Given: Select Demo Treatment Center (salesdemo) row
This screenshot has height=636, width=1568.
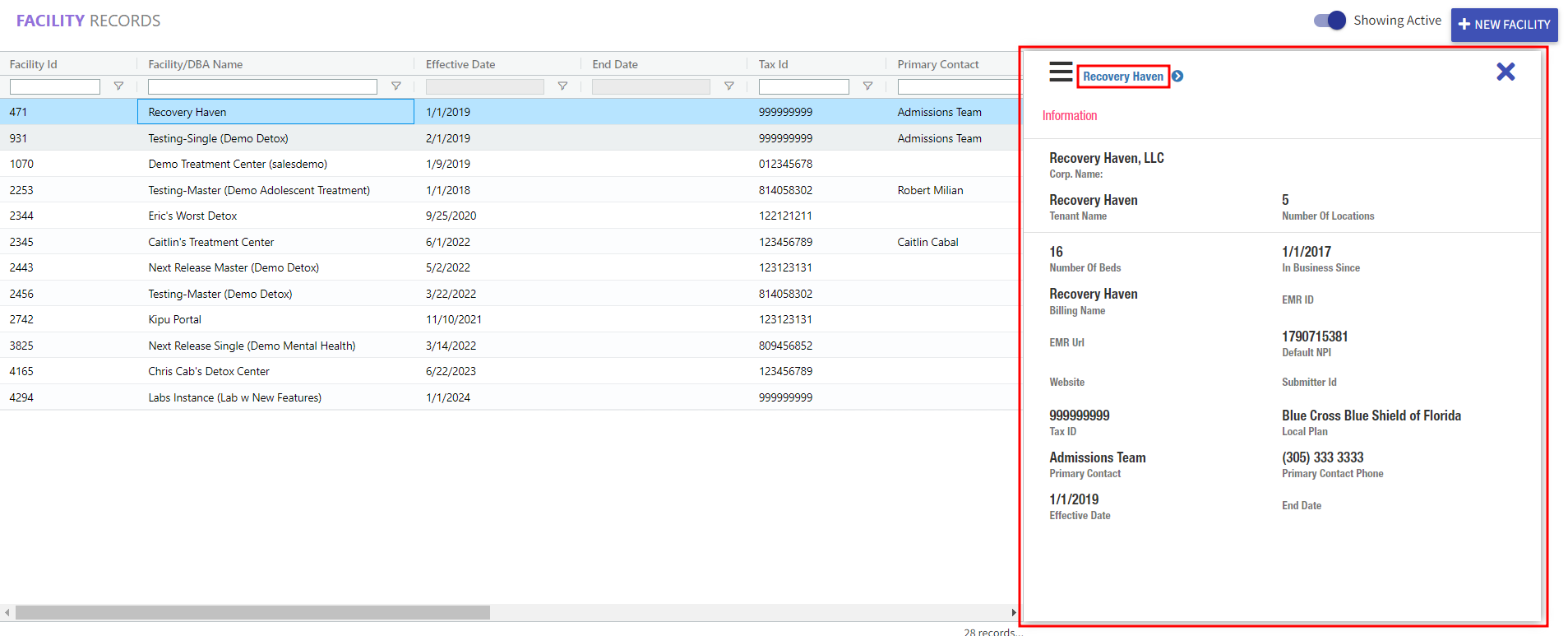Looking at the screenshot, I should point(510,164).
